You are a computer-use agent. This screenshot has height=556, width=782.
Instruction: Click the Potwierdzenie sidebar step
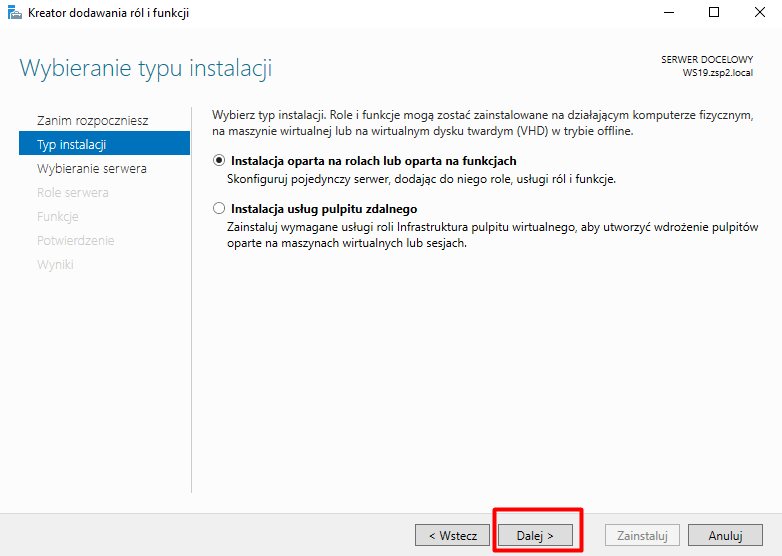pyautogui.click(x=76, y=240)
